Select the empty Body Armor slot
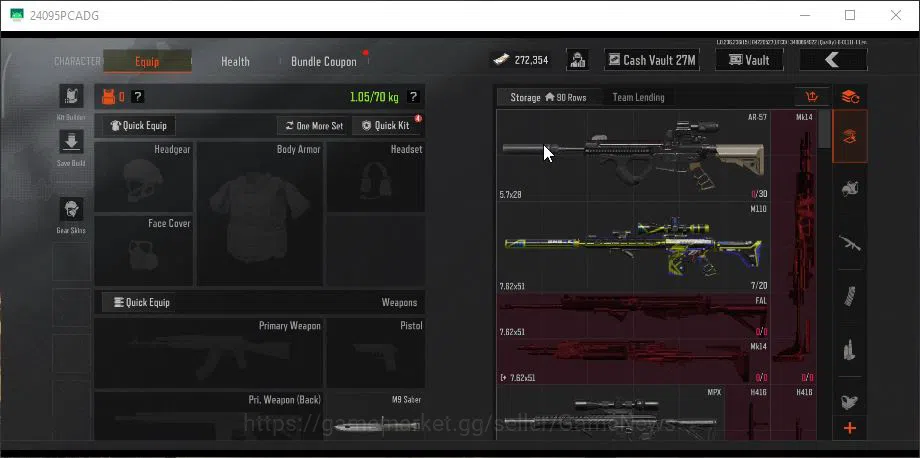Screen dimensions: 920x458 260,214
